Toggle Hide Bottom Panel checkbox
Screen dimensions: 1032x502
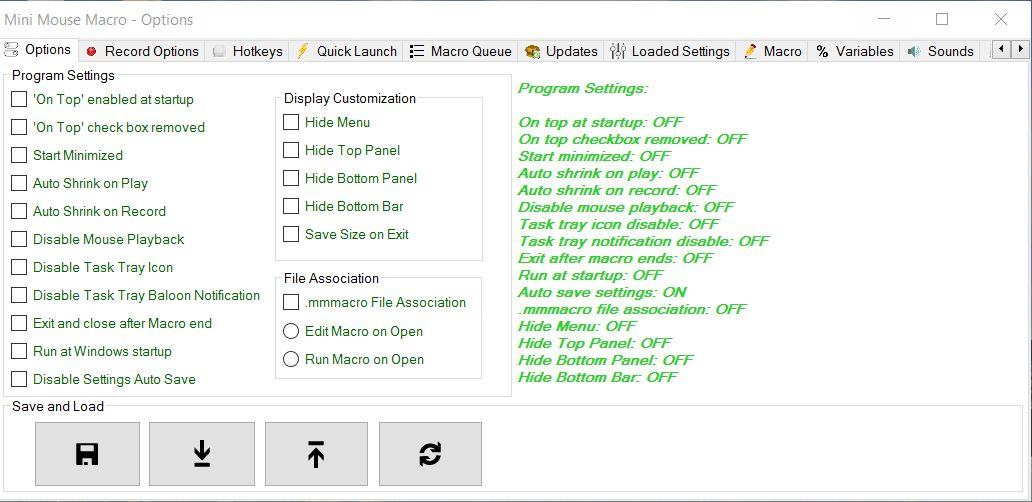click(291, 178)
